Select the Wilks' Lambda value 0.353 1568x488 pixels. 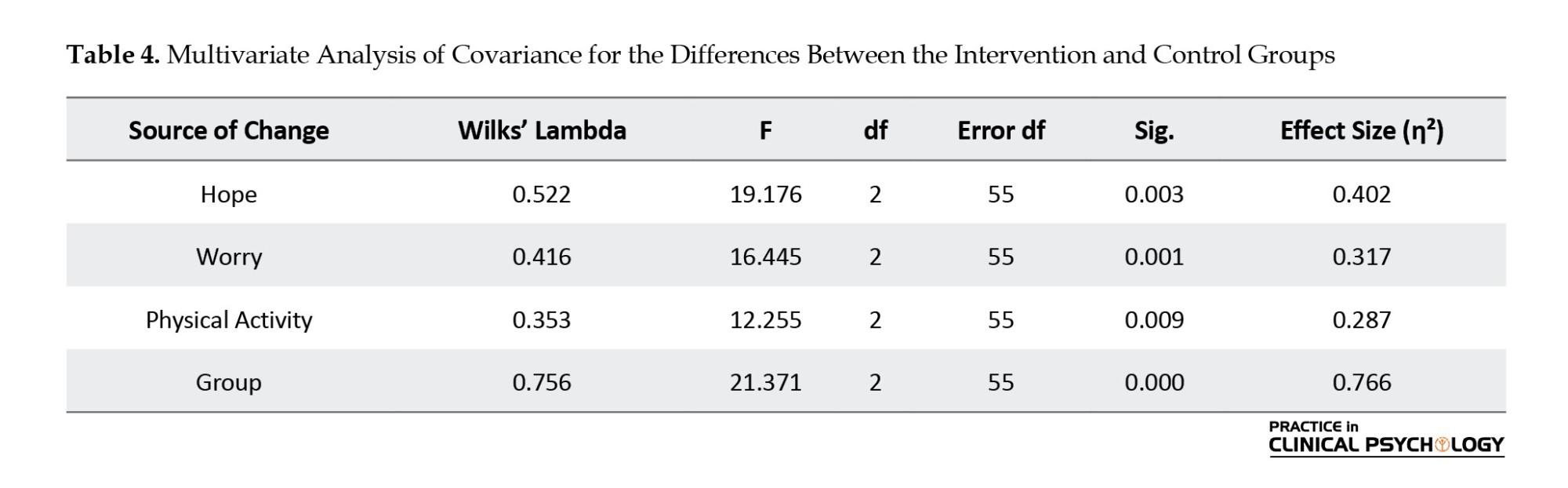(x=541, y=320)
